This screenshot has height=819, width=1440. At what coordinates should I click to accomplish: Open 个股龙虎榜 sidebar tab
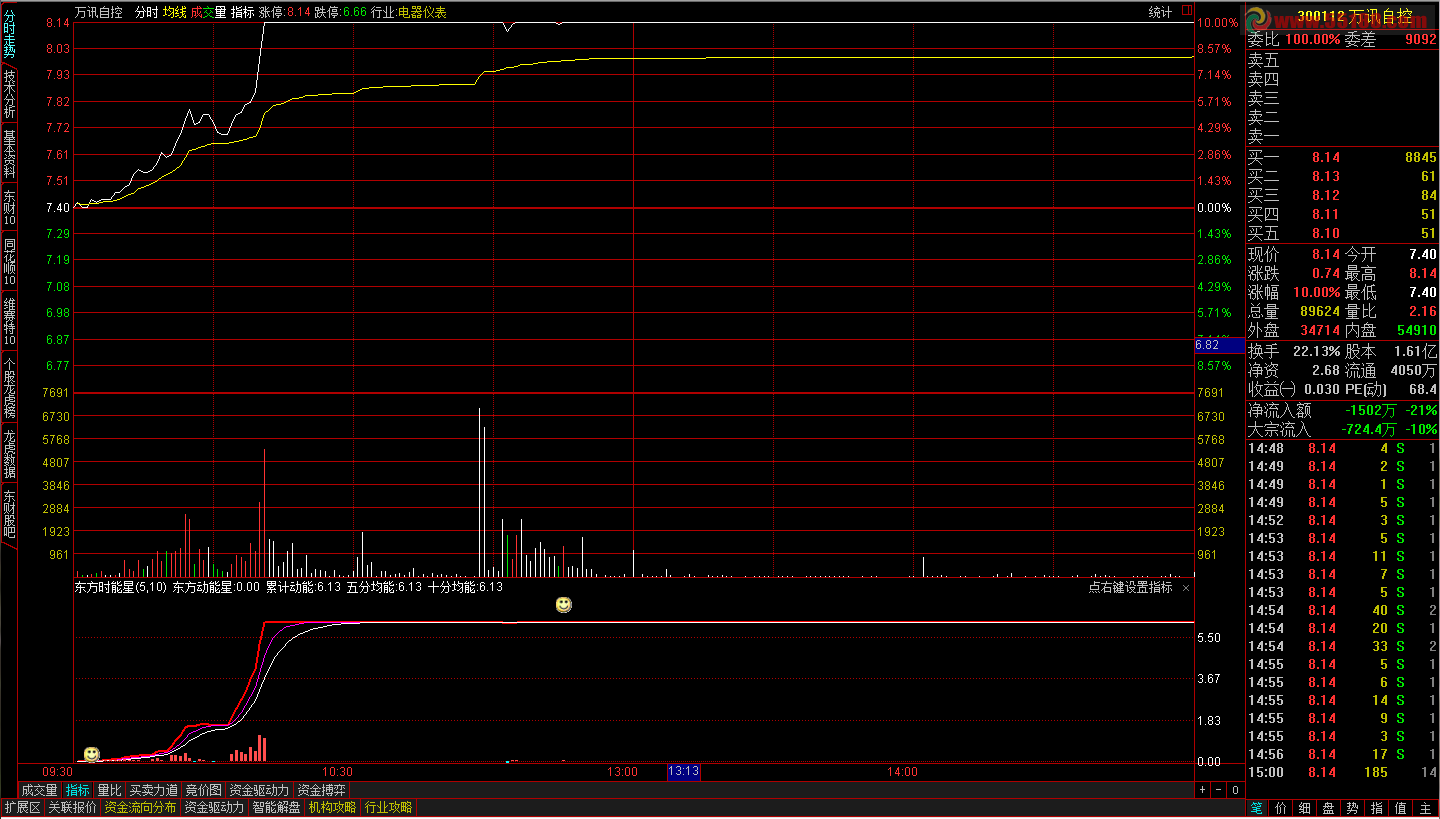(9, 388)
